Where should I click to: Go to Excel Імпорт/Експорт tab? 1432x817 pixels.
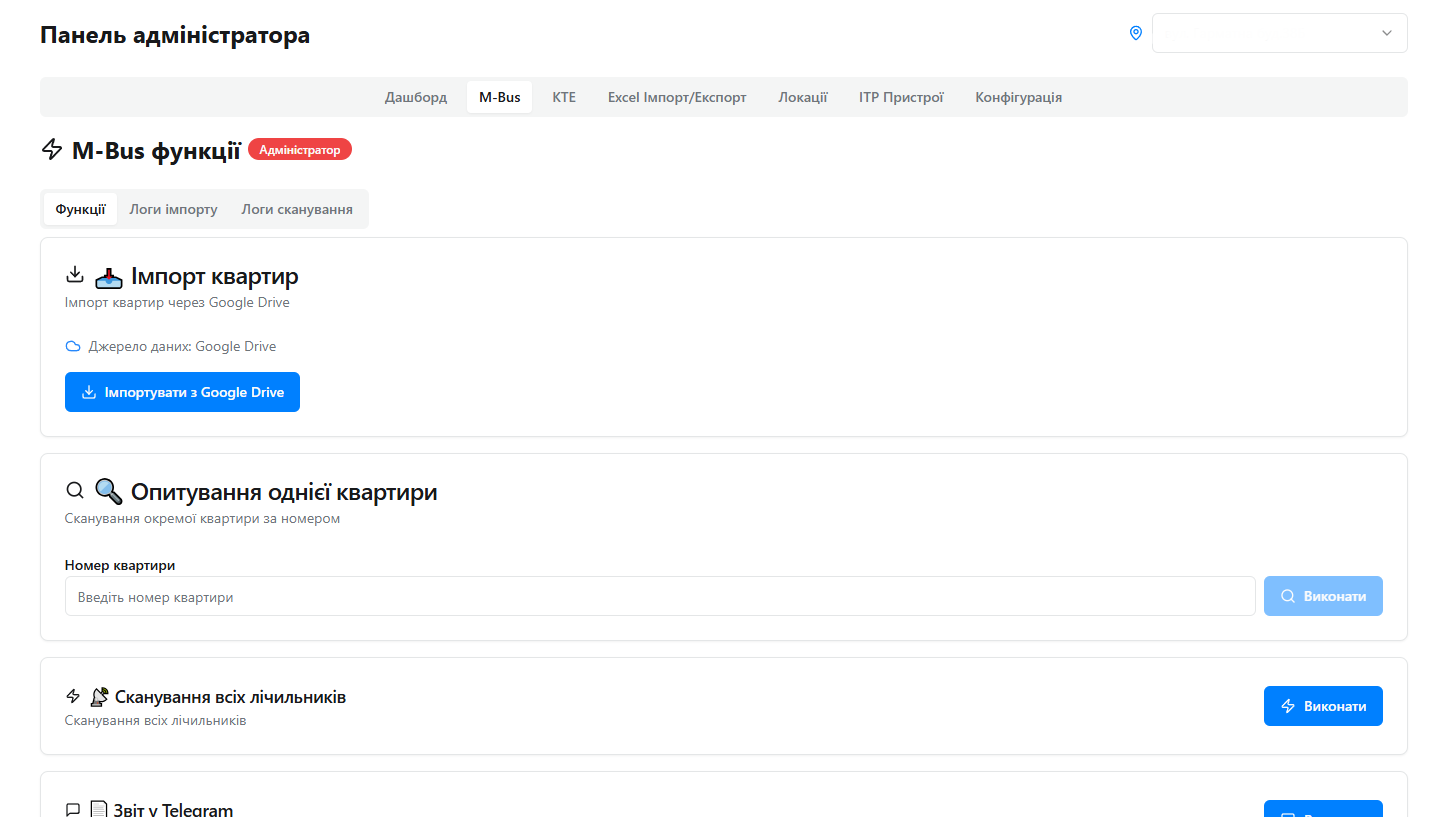click(677, 97)
